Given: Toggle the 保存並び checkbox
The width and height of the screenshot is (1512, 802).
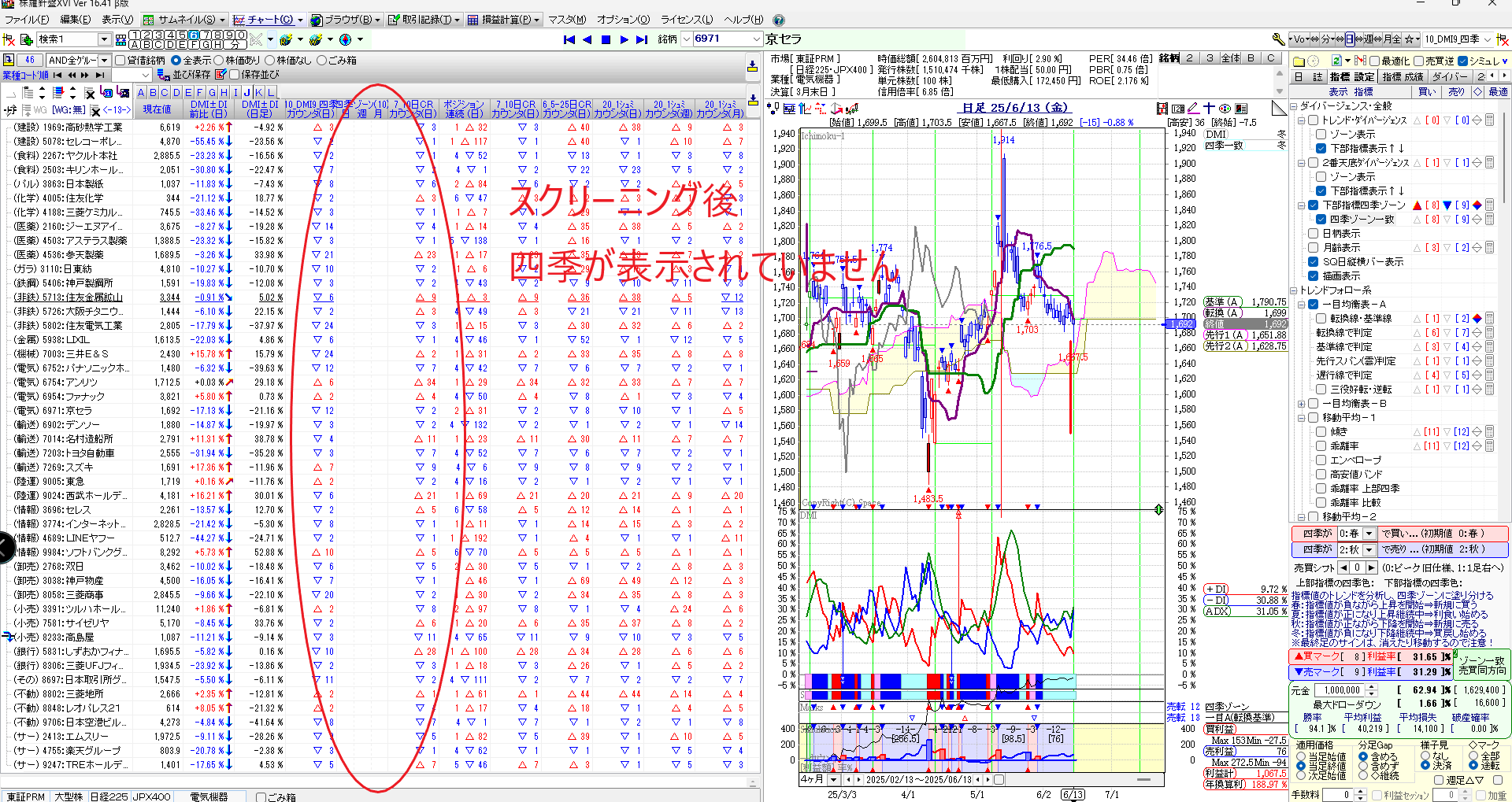Looking at the screenshot, I should (x=234, y=75).
